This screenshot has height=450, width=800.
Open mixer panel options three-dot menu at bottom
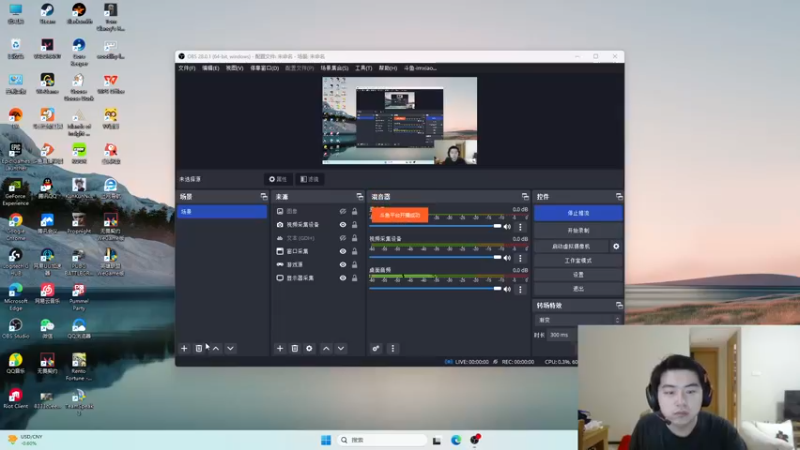click(x=392, y=348)
